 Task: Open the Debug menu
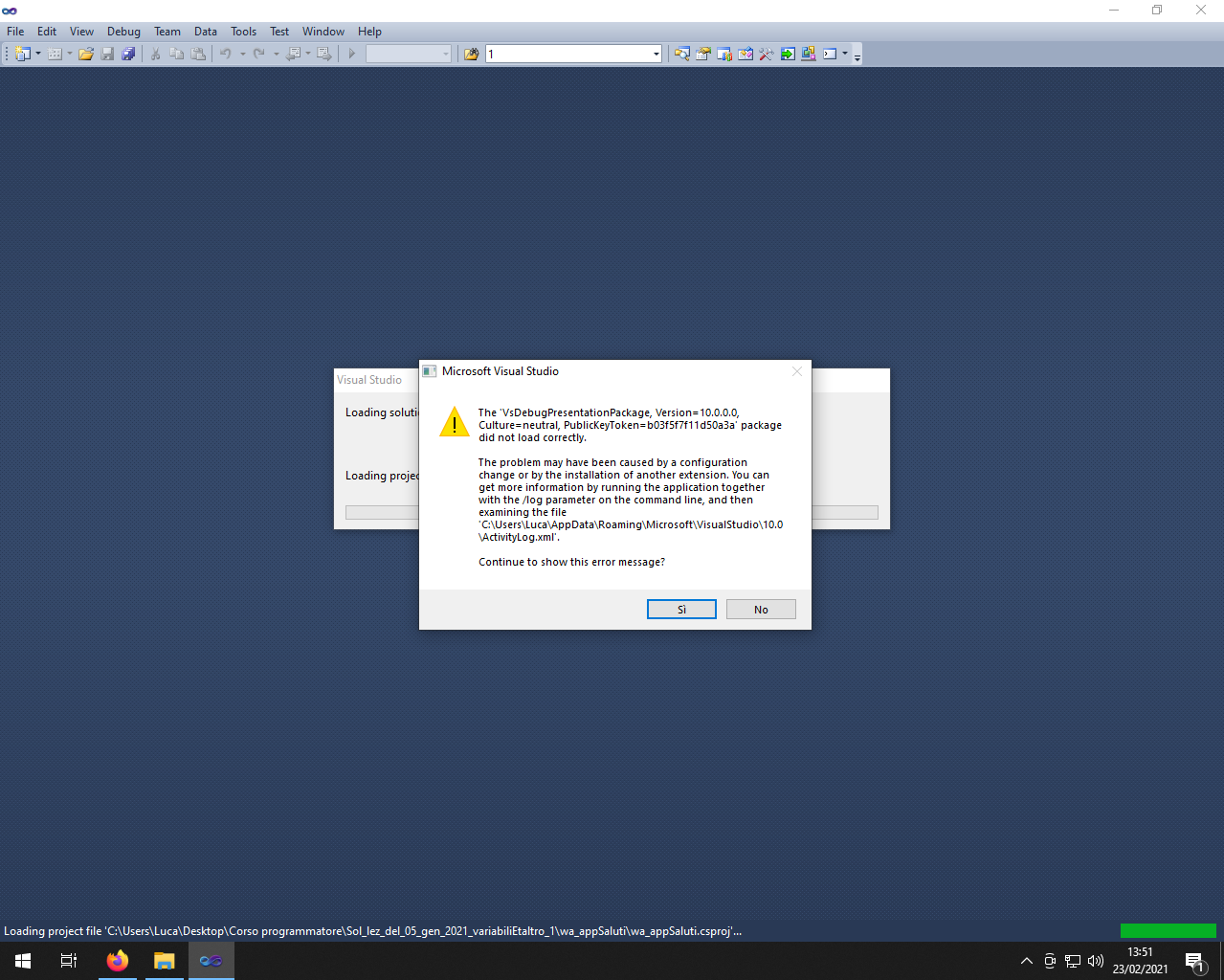tap(123, 32)
